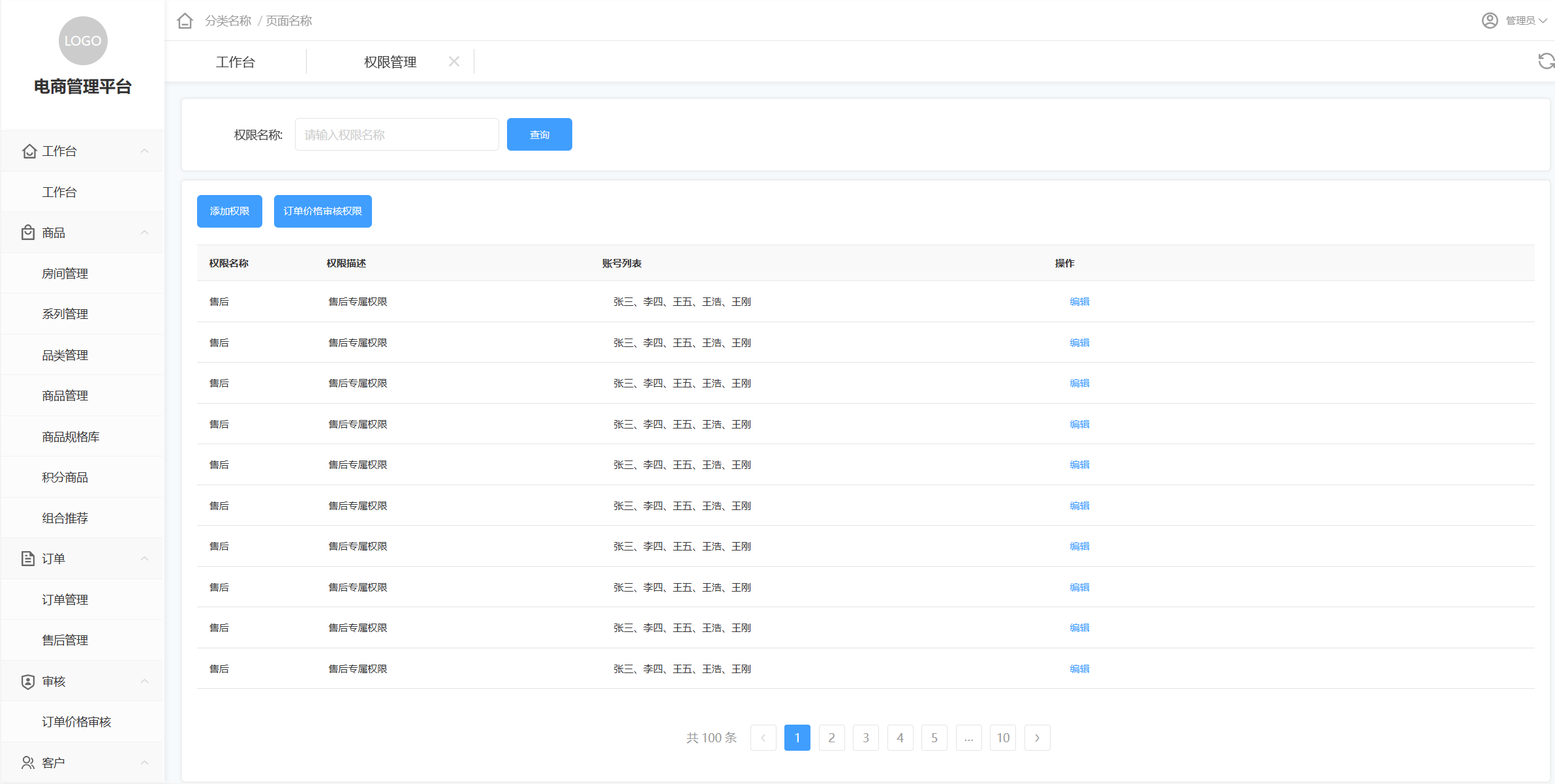Click 编辑 in the second table row
The image size is (1555, 784).
(1080, 343)
